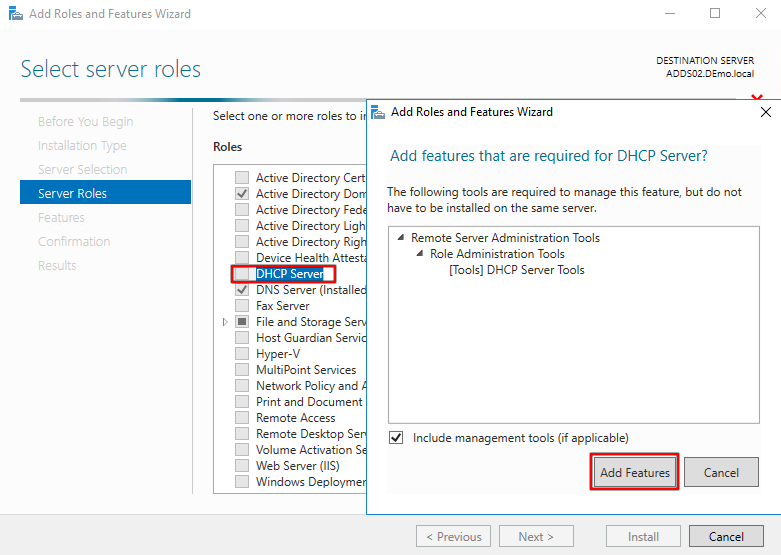781x555 pixels.
Task: Open the Server Selection step
Action: click(x=83, y=169)
